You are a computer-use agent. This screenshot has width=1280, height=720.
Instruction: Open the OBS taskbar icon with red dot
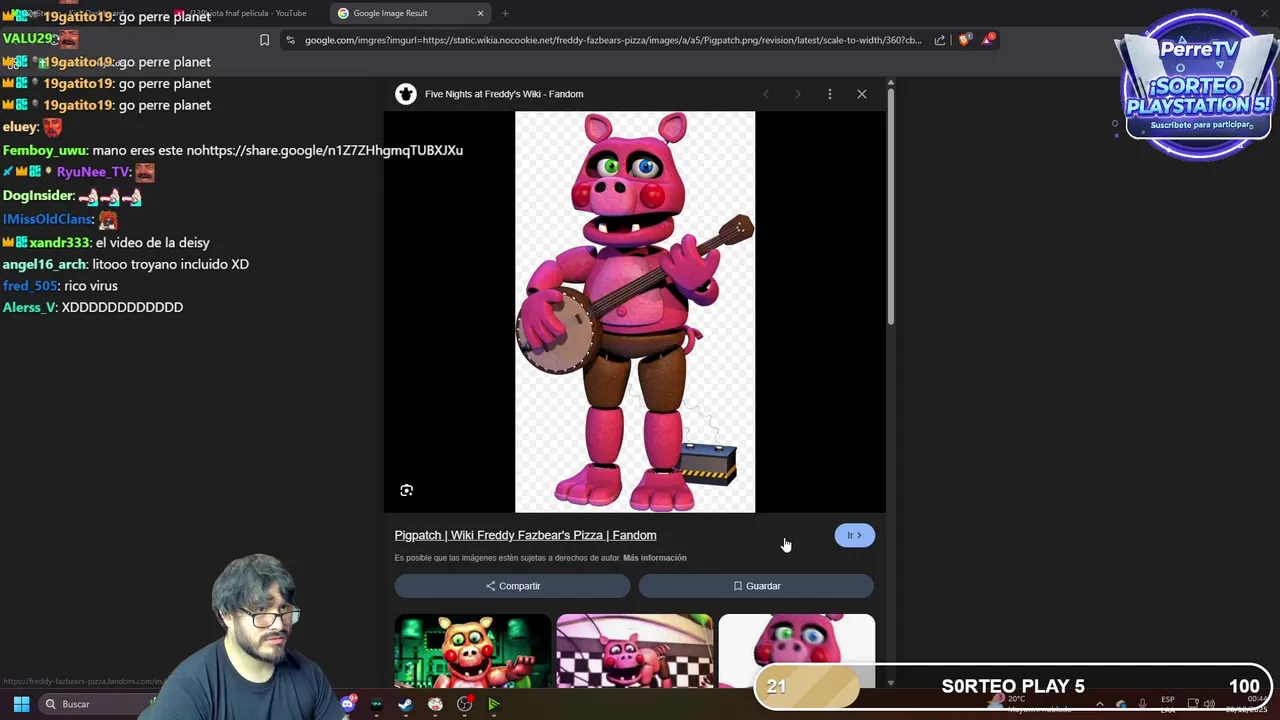click(x=464, y=704)
